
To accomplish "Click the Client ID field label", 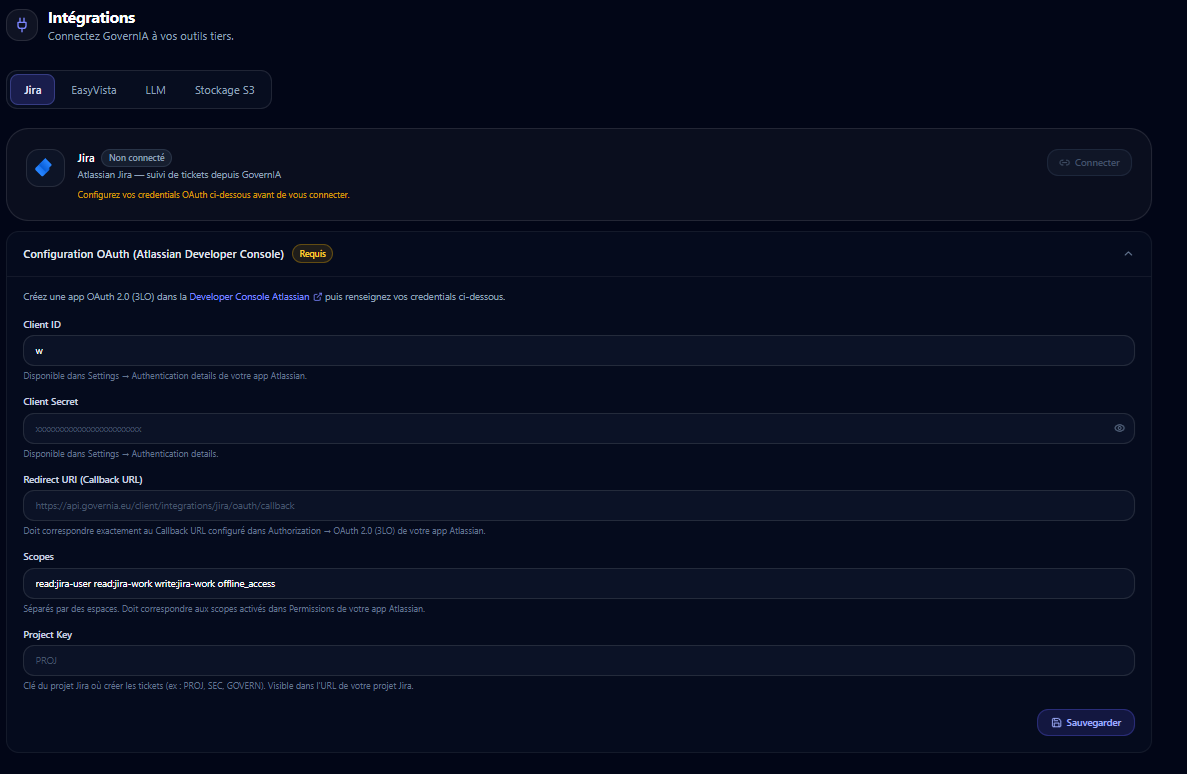I will click(x=42, y=325).
